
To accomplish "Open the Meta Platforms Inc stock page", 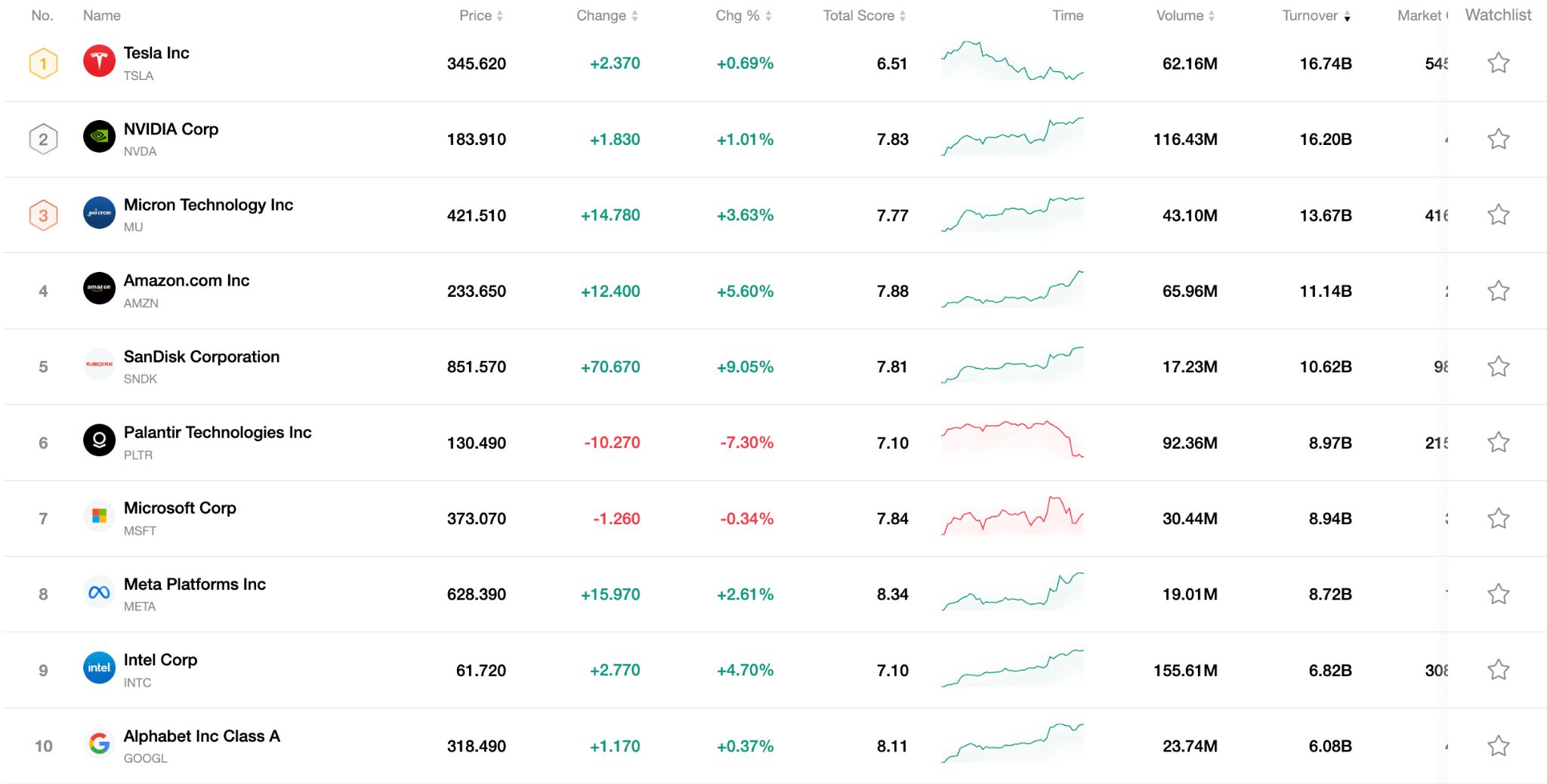I will point(194,584).
